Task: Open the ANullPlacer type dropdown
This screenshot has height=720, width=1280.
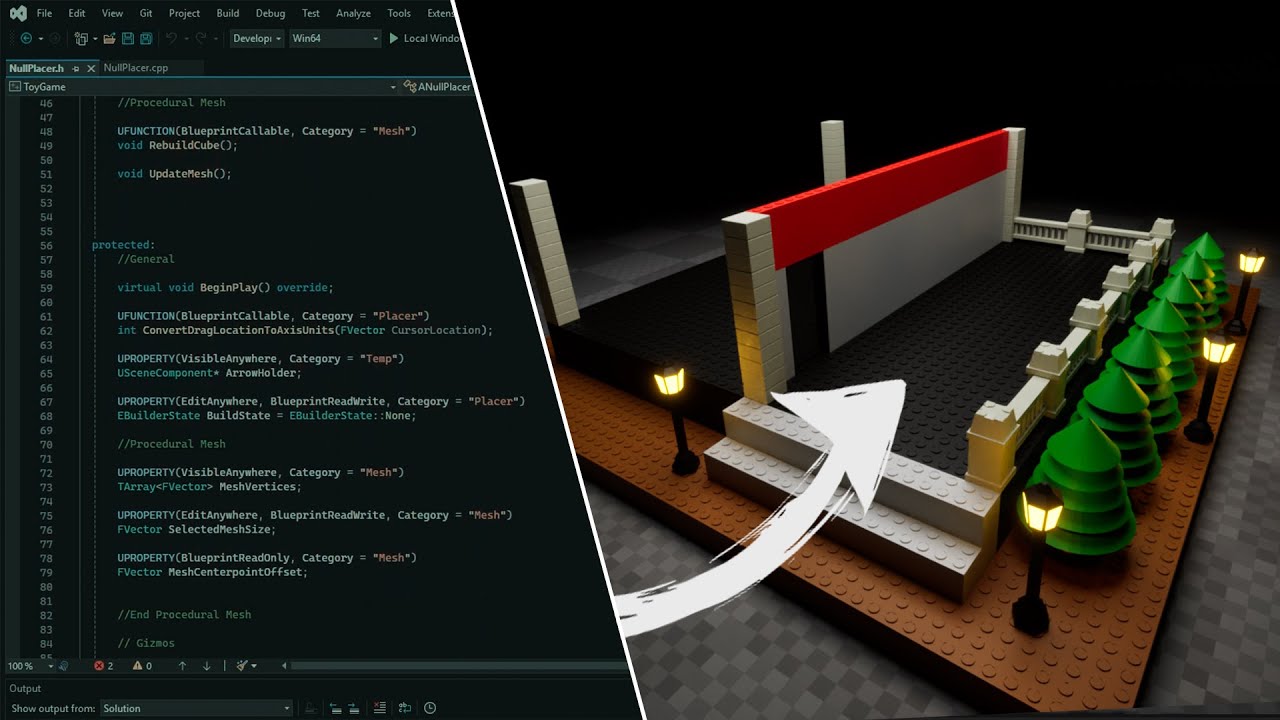Action: click(x=437, y=87)
